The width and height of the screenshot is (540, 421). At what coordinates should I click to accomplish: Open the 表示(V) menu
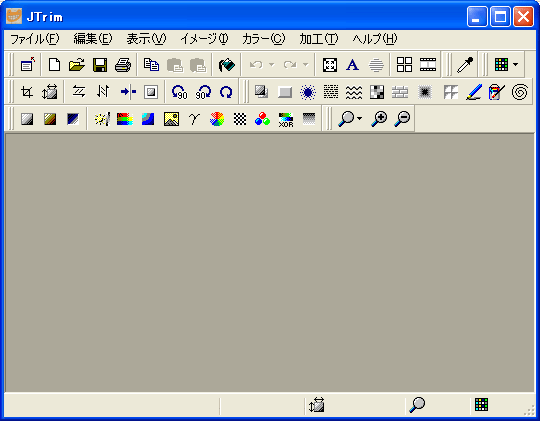(x=146, y=39)
